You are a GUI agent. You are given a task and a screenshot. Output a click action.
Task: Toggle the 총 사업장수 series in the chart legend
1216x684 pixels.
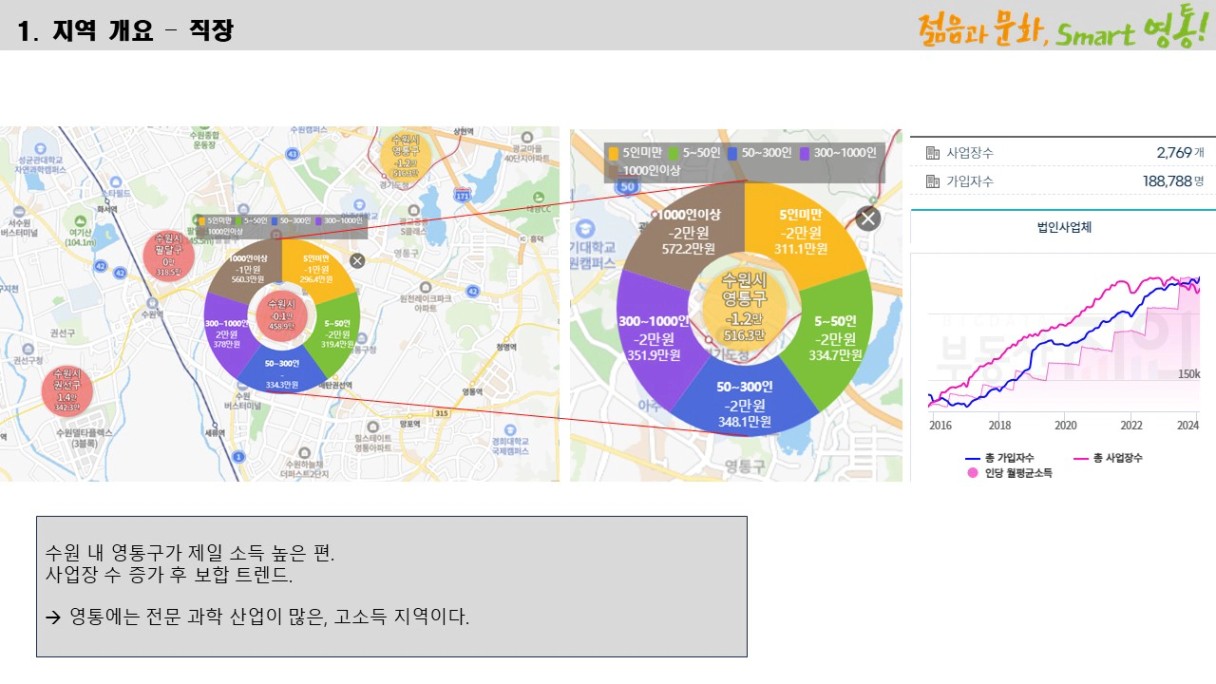[1108, 457]
